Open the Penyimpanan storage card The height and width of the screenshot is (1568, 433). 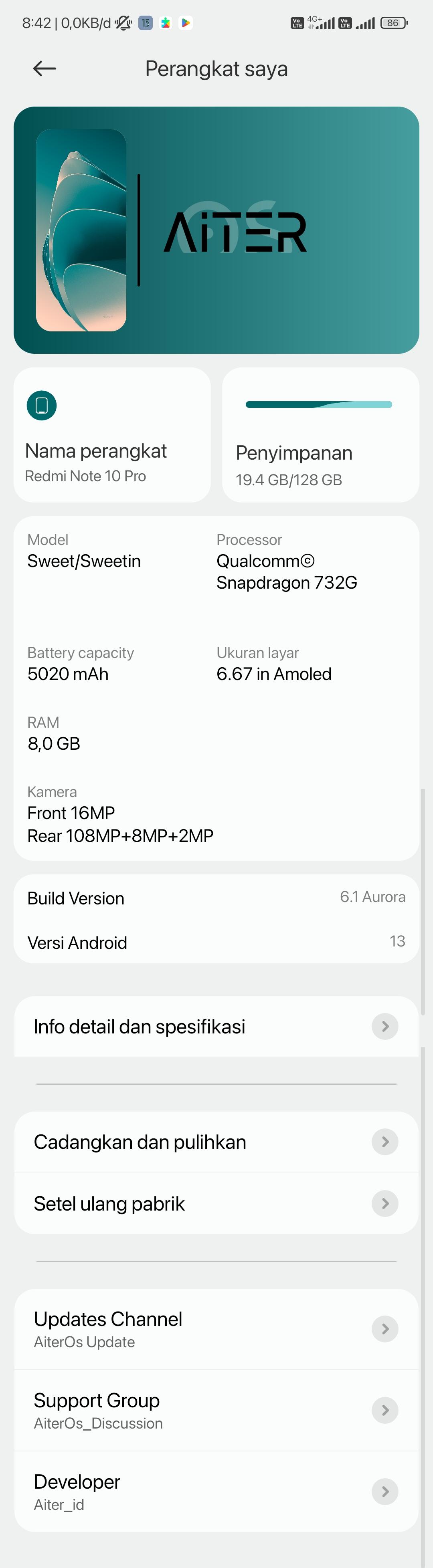point(320,435)
